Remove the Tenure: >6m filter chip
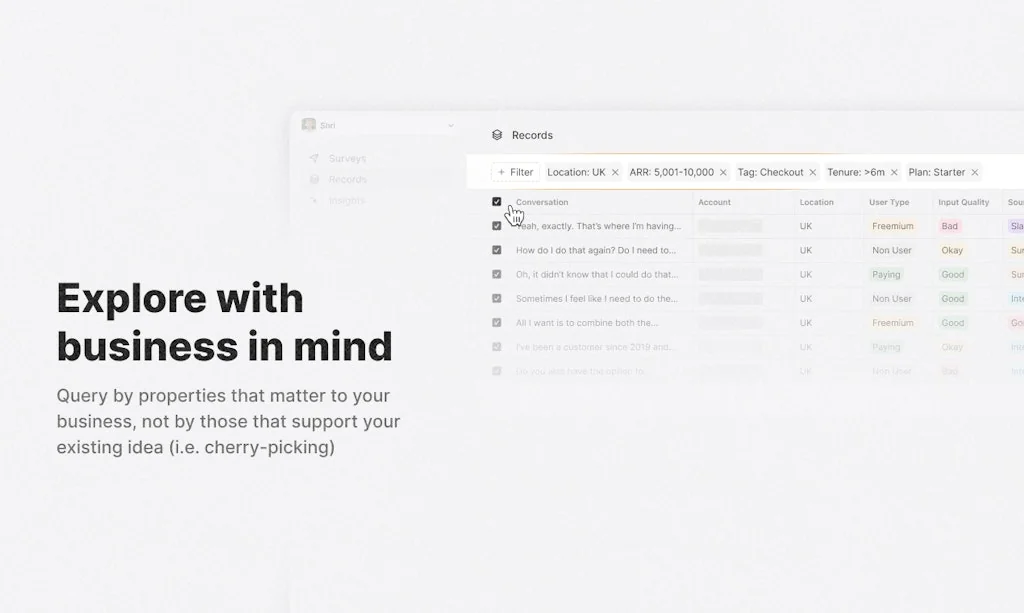Viewport: 1024px width, 613px height. click(x=893, y=171)
